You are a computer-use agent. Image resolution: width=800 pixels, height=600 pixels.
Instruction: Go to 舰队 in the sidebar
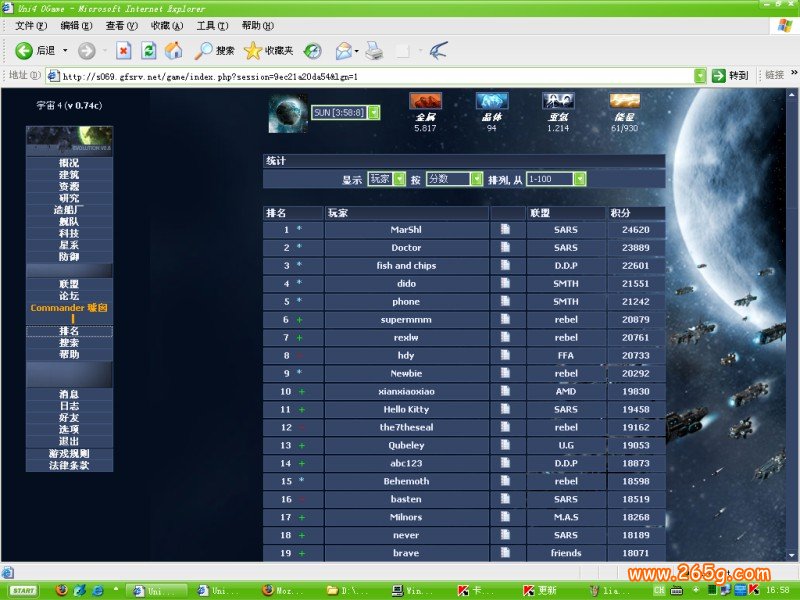tap(69, 222)
